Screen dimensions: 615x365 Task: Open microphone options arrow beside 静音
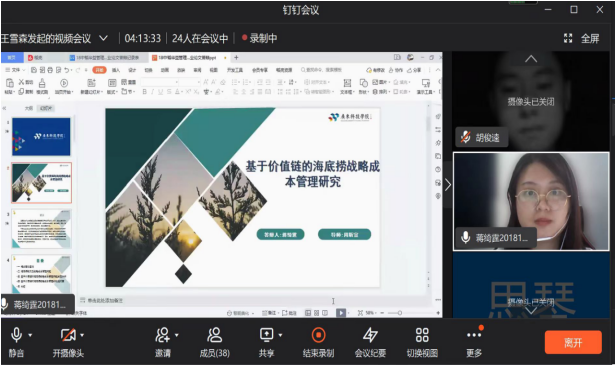(x=30, y=335)
